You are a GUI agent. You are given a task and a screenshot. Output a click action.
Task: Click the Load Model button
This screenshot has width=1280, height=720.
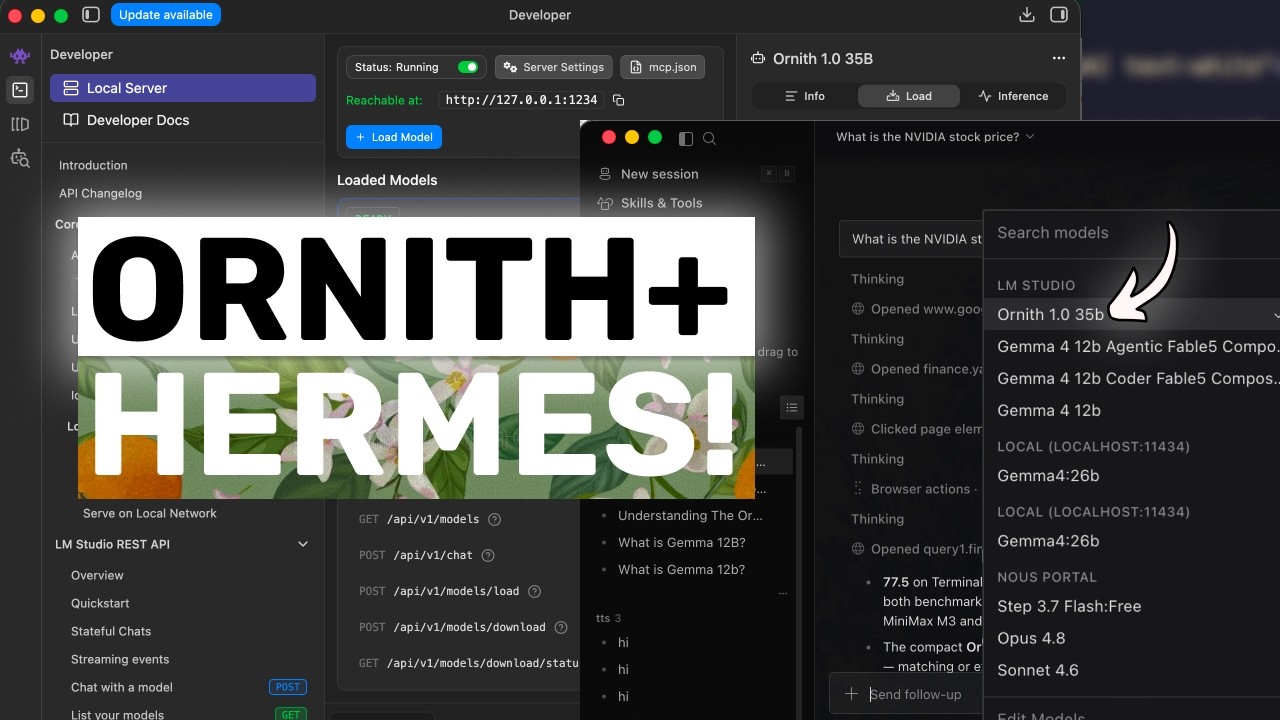pyautogui.click(x=394, y=137)
